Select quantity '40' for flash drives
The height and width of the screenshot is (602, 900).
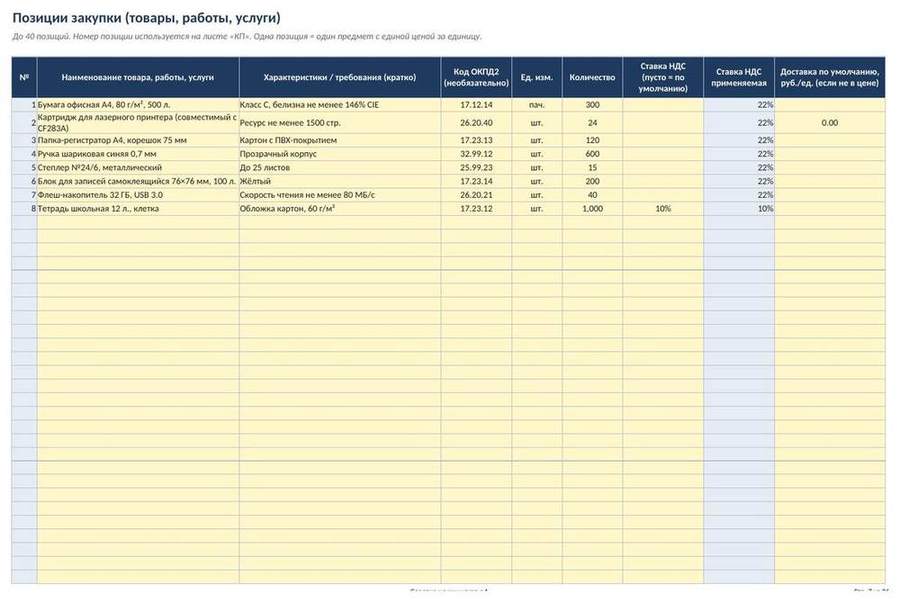592,195
